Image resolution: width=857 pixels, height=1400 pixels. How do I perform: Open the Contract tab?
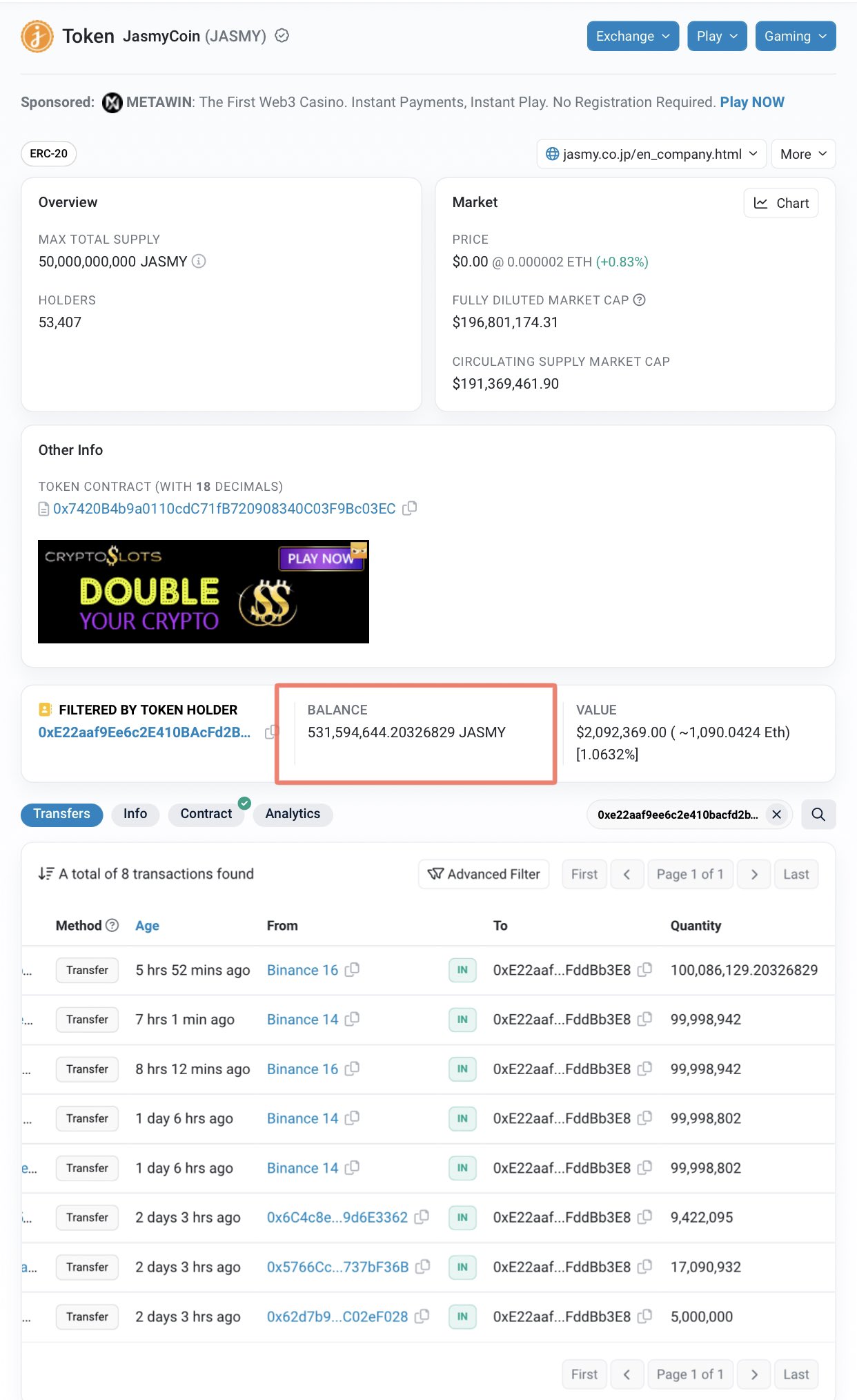pyautogui.click(x=206, y=814)
